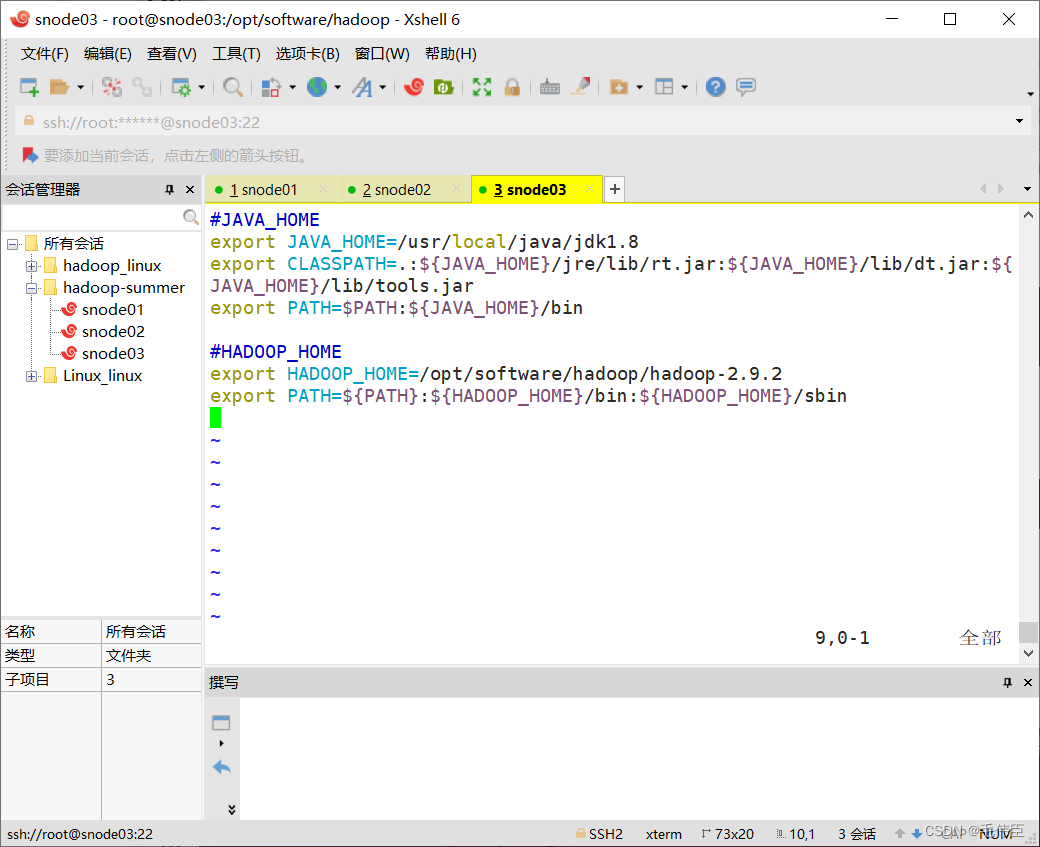Screen dimensions: 1040x847
Task: Select snode02 session in tree
Action: 113,332
